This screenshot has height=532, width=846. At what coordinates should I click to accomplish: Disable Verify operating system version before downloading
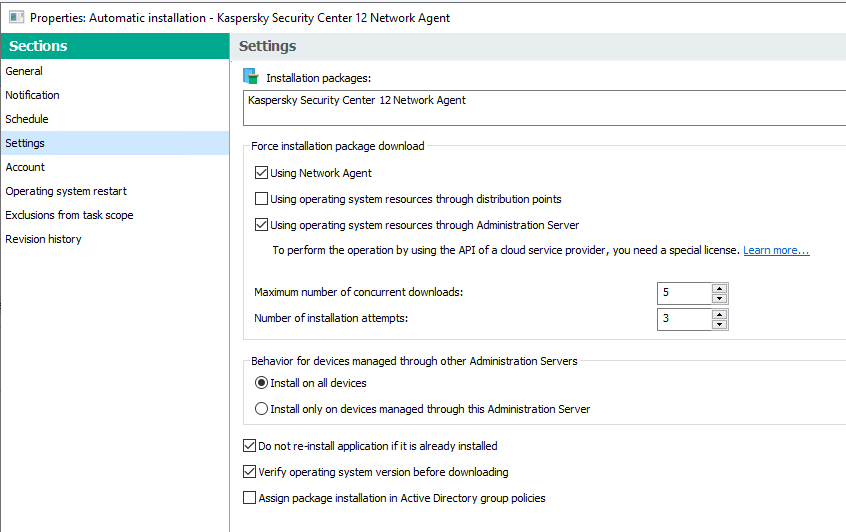pyautogui.click(x=250, y=472)
